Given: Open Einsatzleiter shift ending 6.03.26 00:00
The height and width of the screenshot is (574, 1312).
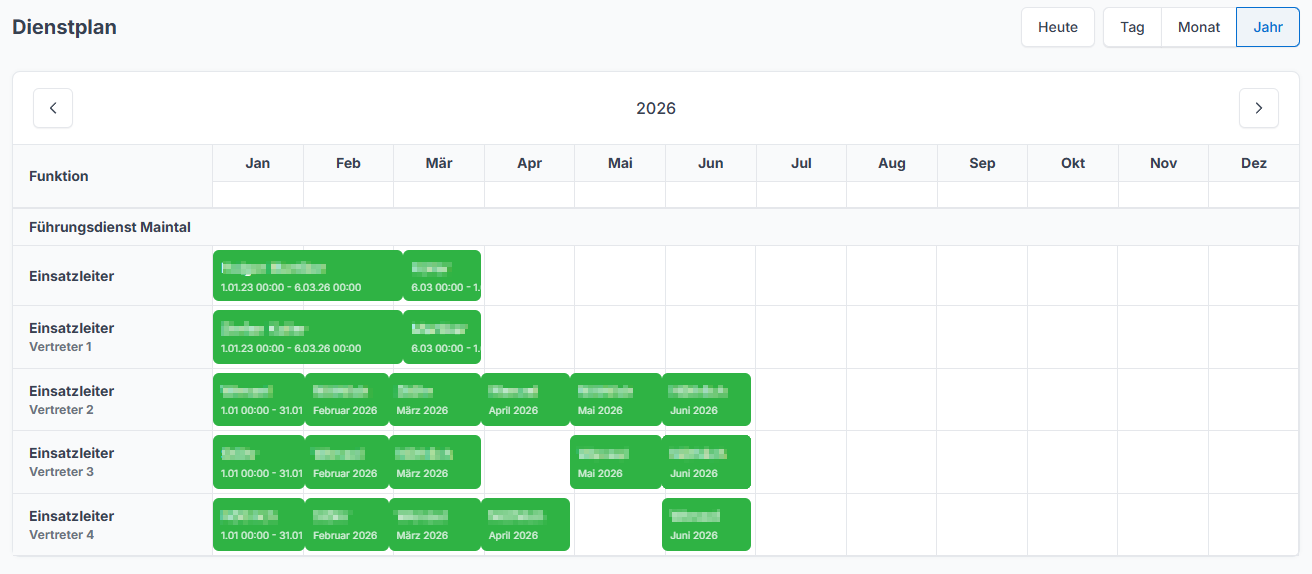Looking at the screenshot, I should point(308,277).
